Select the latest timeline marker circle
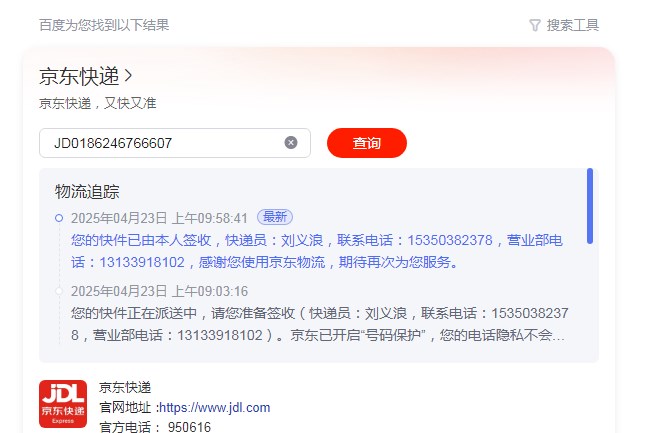 click(59, 218)
